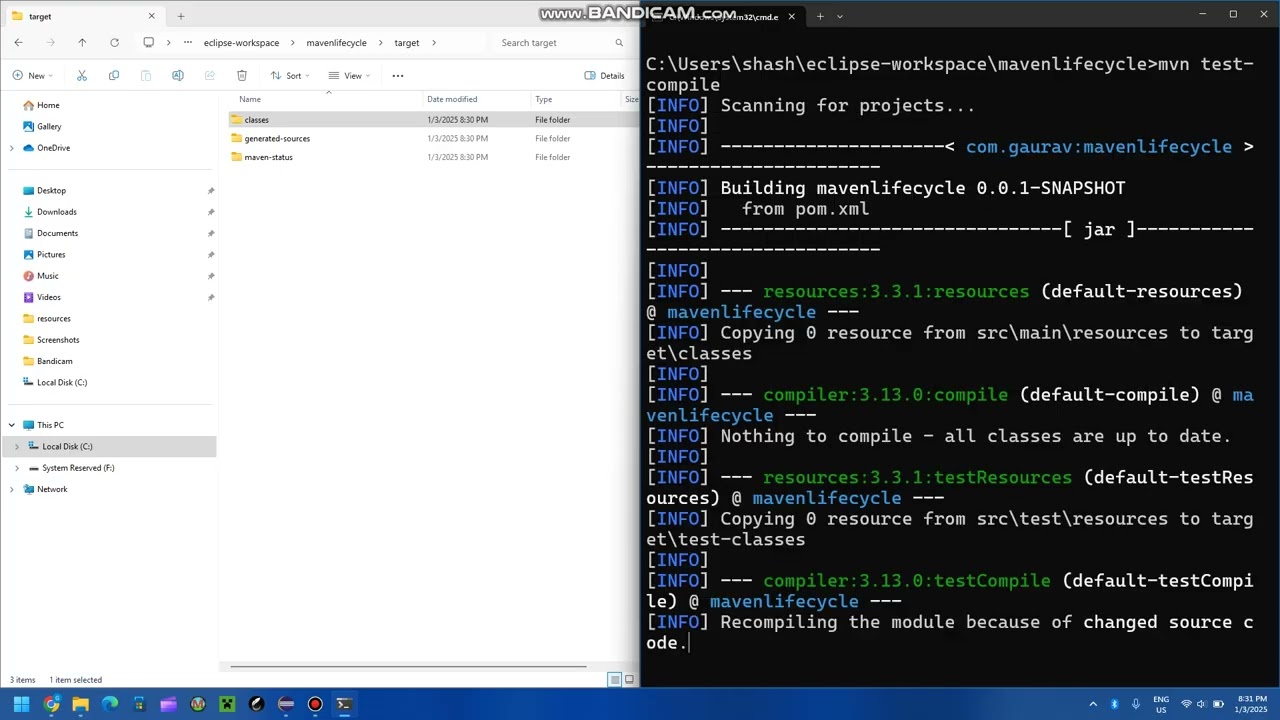1280x720 pixels.
Task: Expand the System Reserved (F:) node
Action: pyautogui.click(x=16, y=468)
